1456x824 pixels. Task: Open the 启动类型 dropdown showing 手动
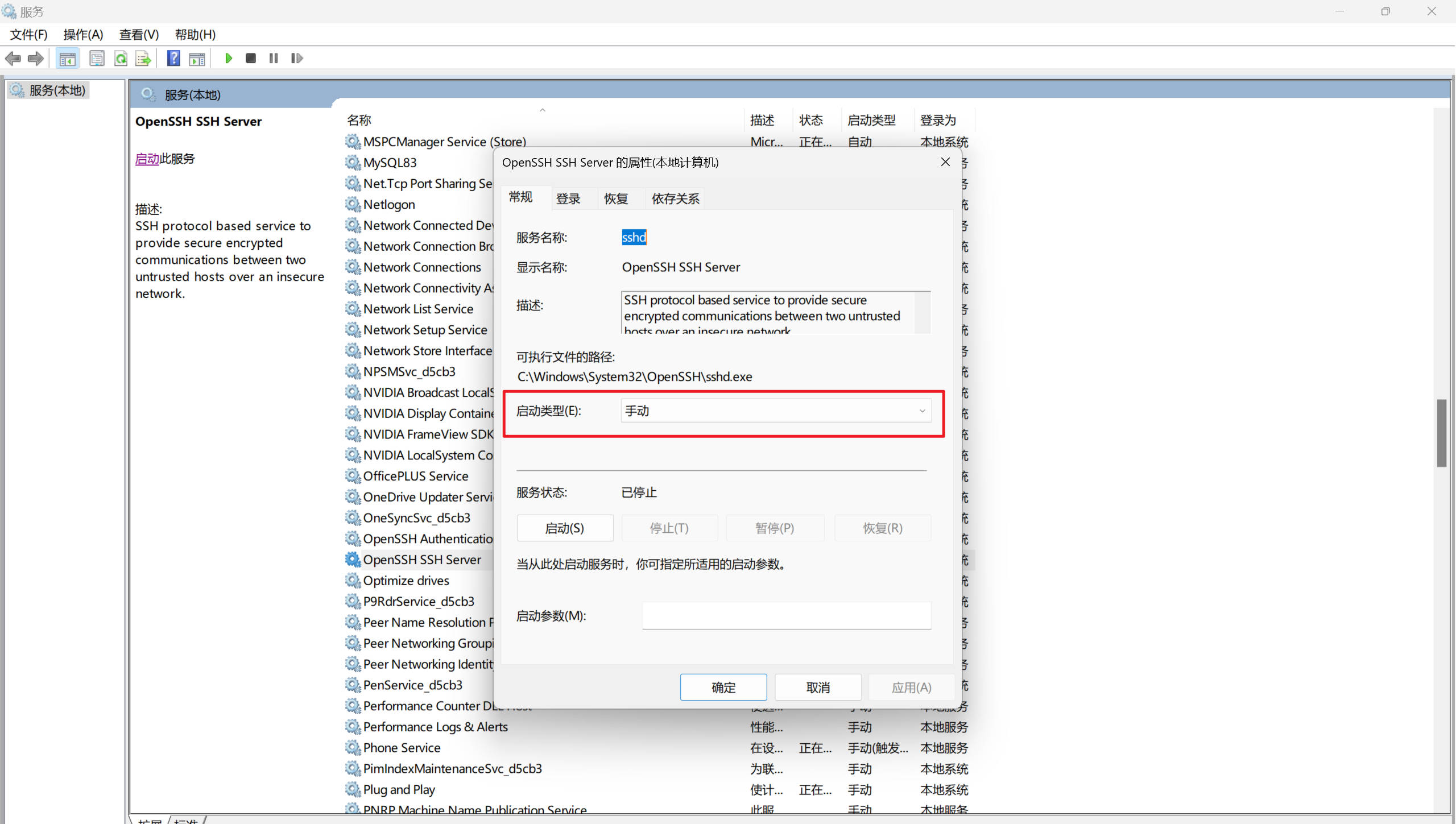[776, 411]
